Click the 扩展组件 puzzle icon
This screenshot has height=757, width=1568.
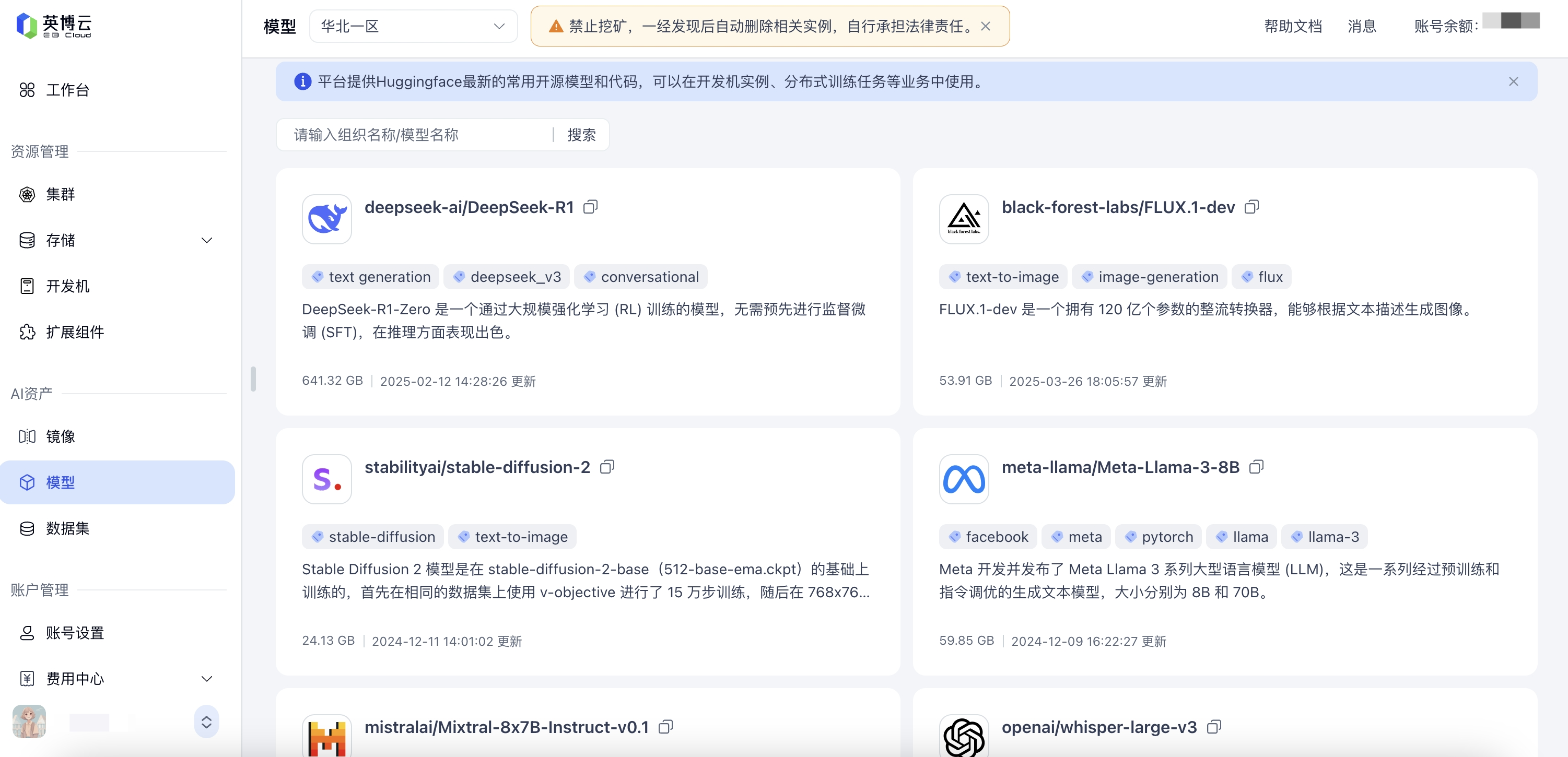click(27, 332)
